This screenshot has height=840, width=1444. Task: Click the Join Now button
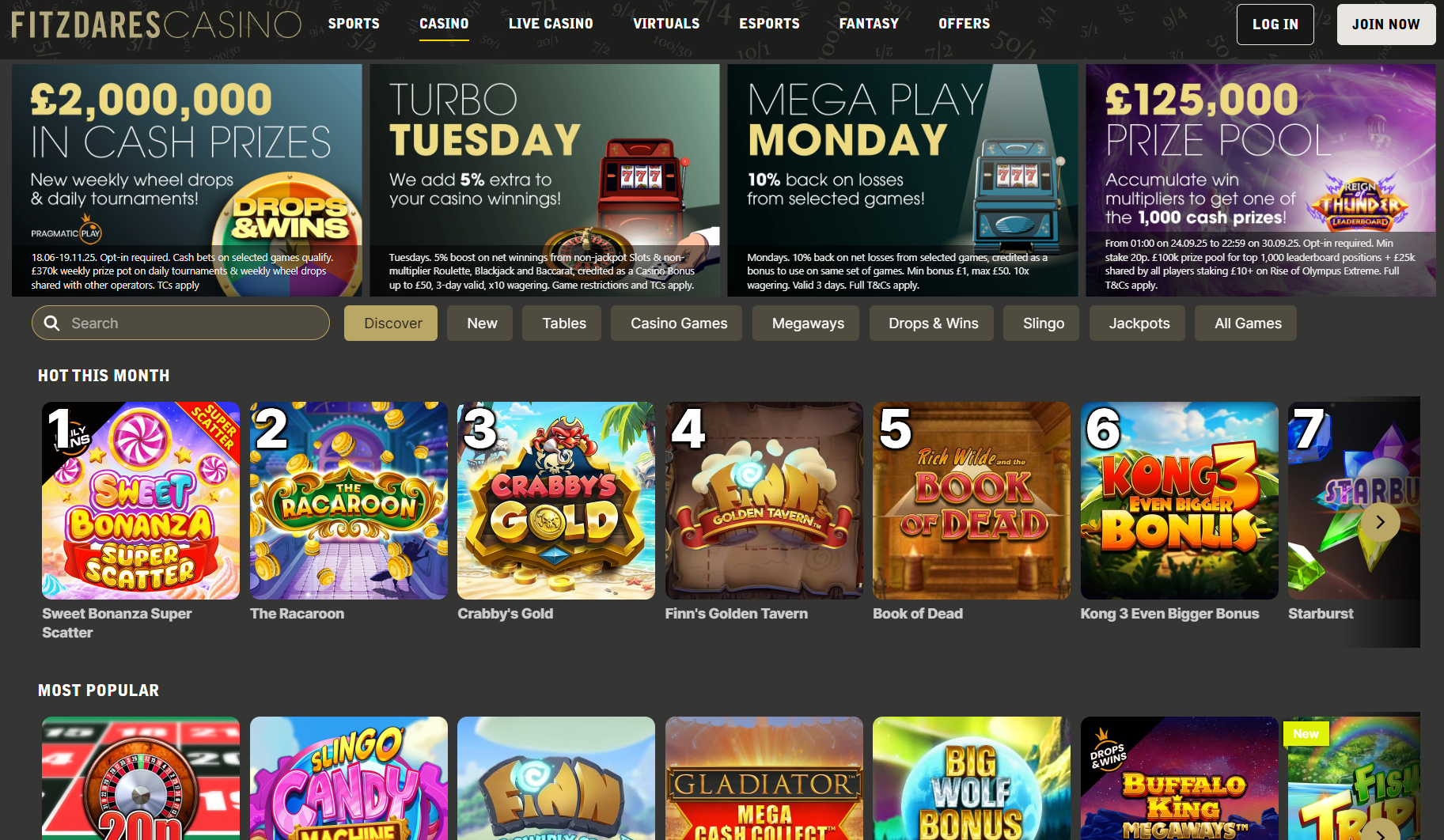[x=1386, y=25]
